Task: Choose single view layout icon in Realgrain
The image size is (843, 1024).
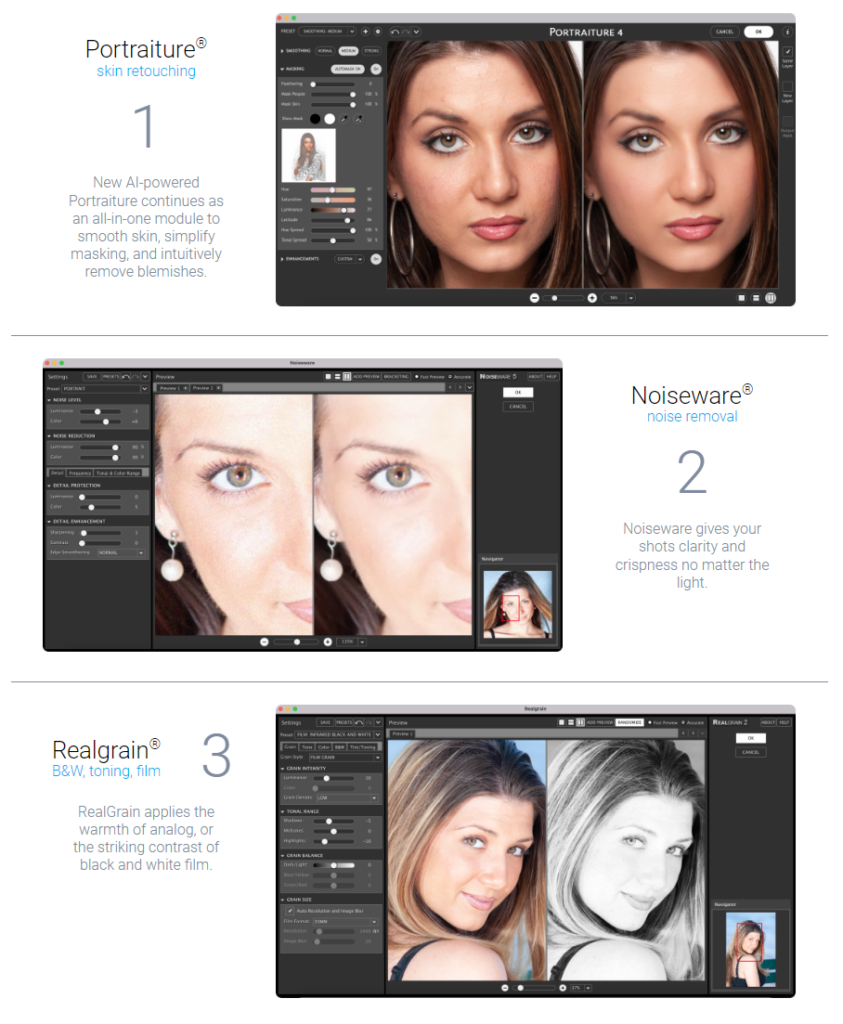Action: point(562,722)
